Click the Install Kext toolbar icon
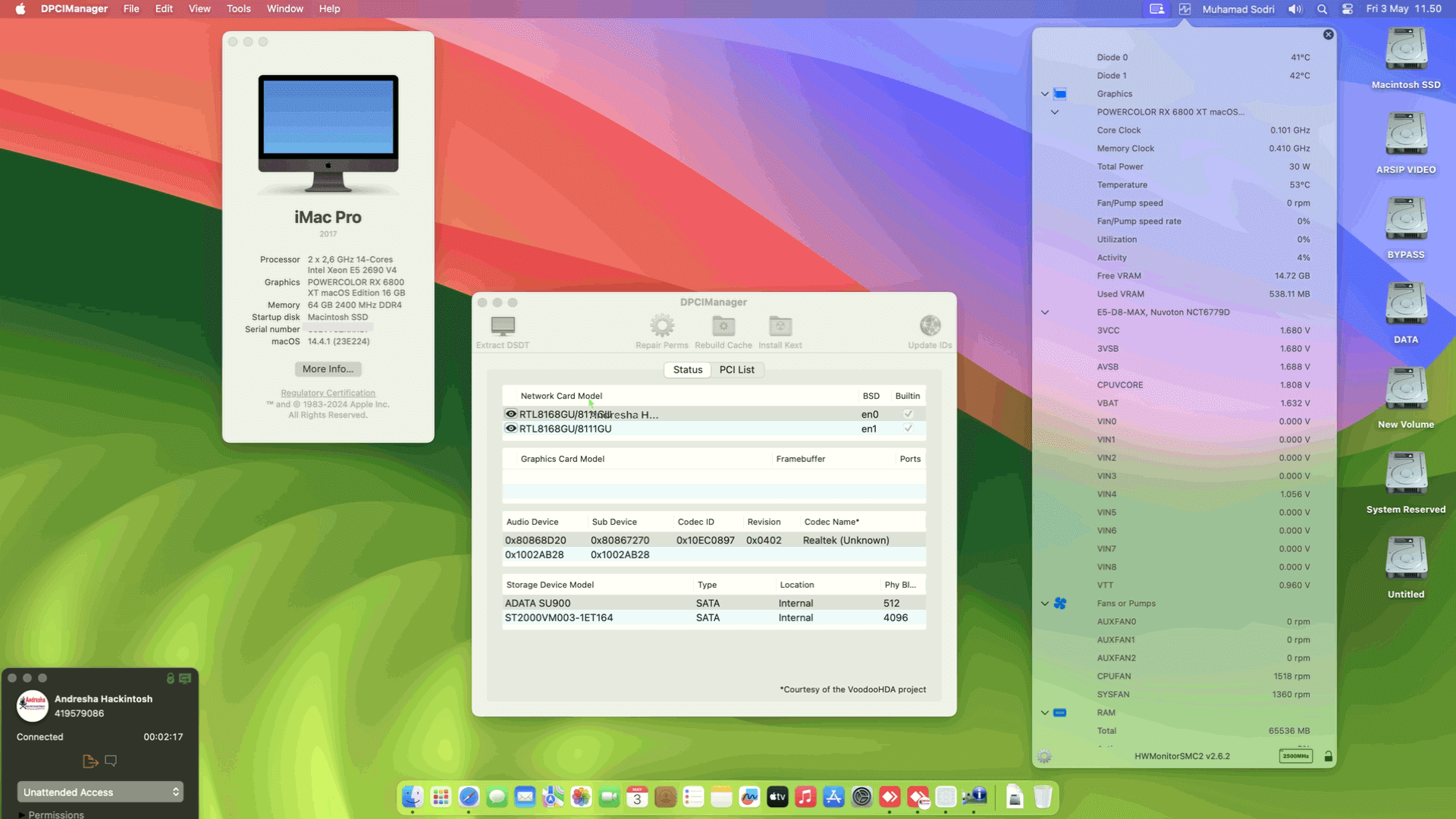 (780, 326)
